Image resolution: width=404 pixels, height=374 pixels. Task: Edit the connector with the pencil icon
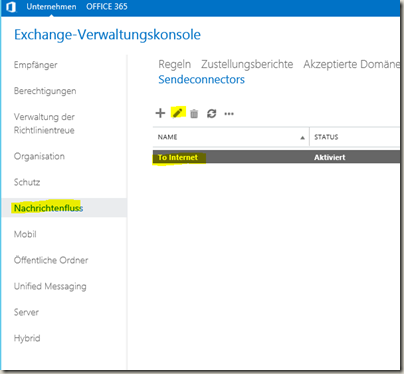pos(178,113)
